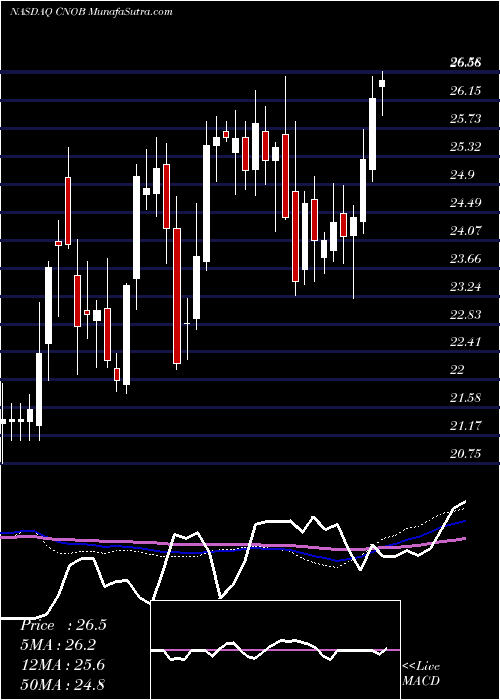Select the 24.49 price axis label
The width and height of the screenshot is (500, 700).
[465, 203]
